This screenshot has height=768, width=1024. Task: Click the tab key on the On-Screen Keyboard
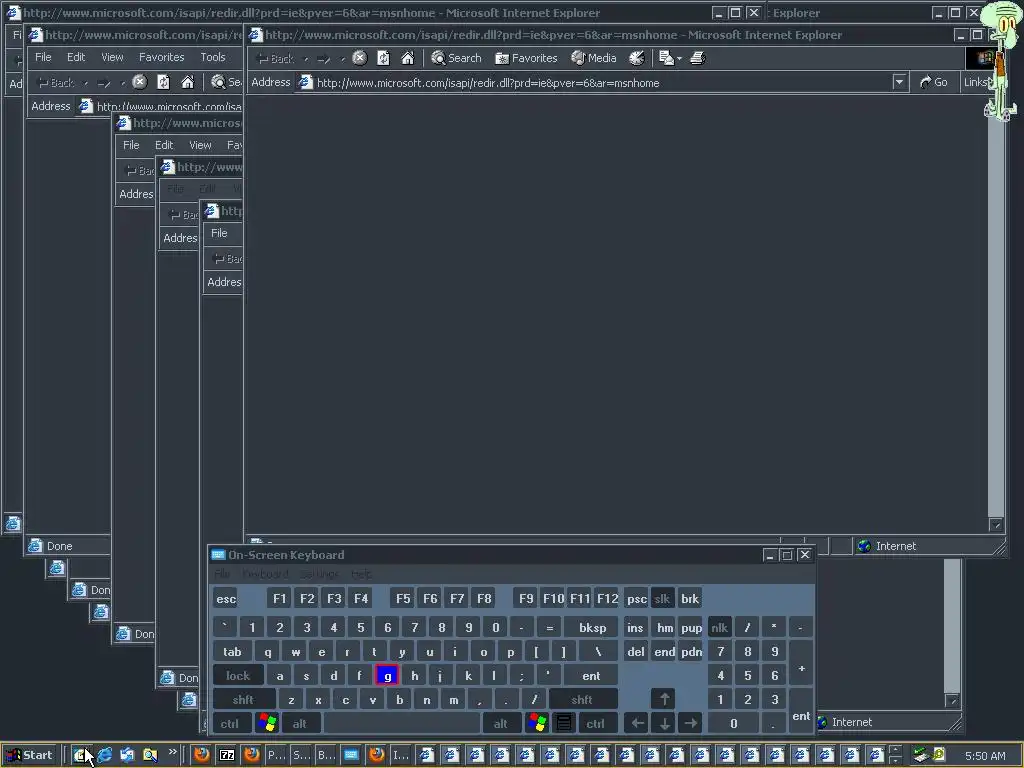point(232,652)
